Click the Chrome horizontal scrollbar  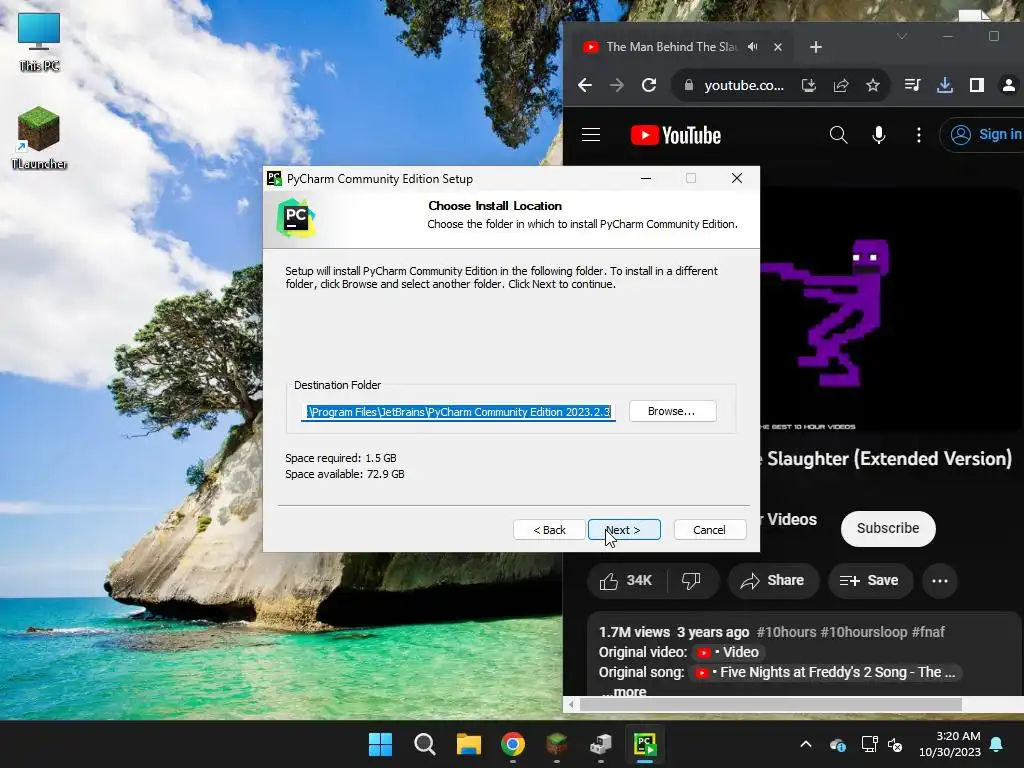coord(771,705)
